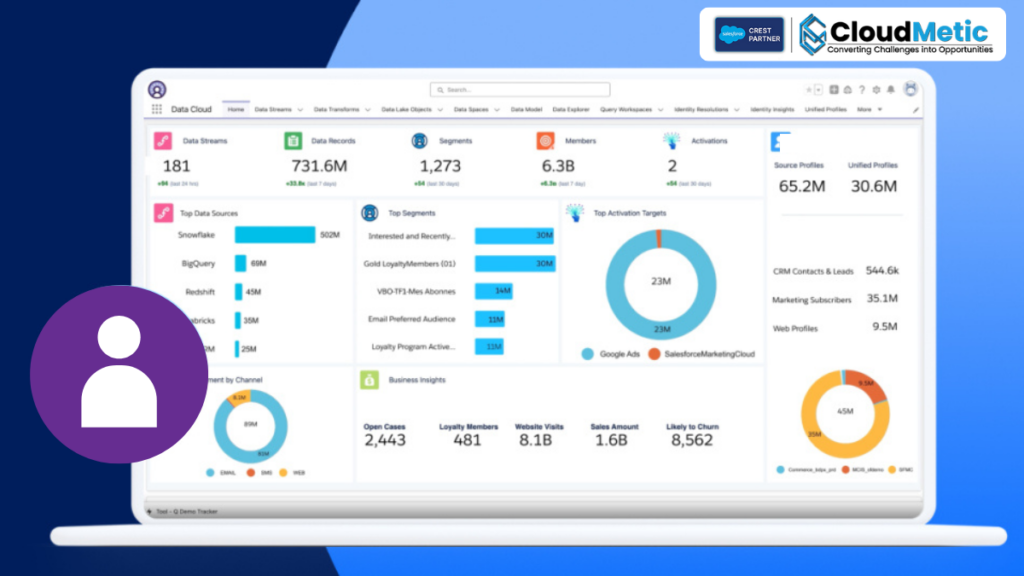Click the "BigQuery" data source row

pyautogui.click(x=222, y=263)
